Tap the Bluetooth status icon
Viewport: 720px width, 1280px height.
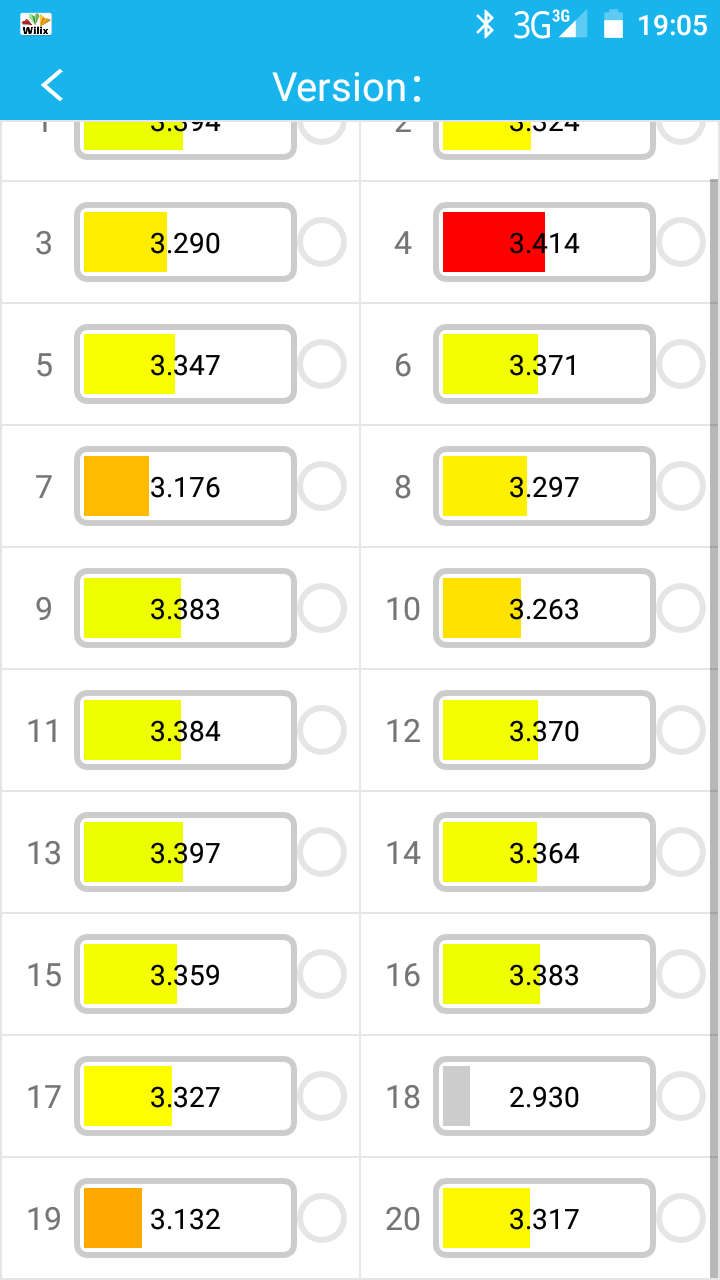(485, 24)
